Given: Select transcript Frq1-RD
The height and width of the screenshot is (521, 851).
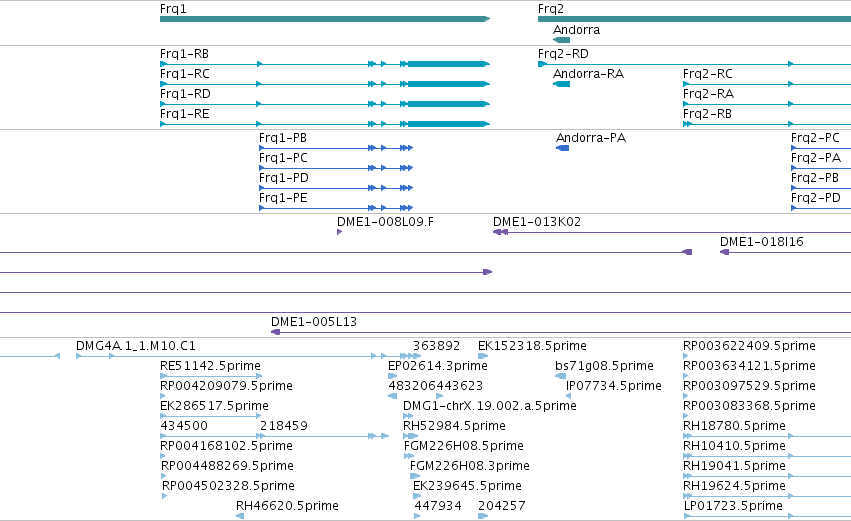Looking at the screenshot, I should [x=186, y=94].
